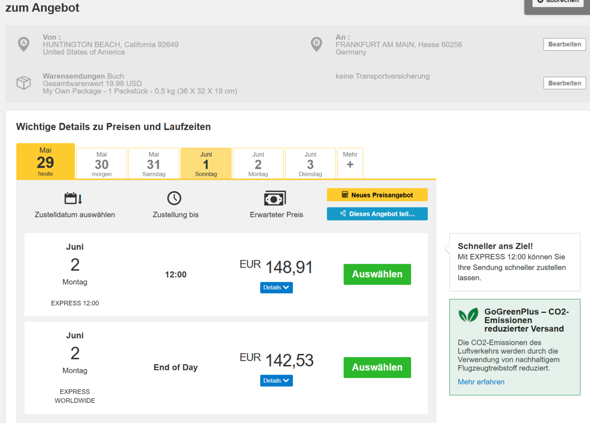Click the money Erwarteter Preis icon
The height and width of the screenshot is (423, 590).
[x=275, y=198]
